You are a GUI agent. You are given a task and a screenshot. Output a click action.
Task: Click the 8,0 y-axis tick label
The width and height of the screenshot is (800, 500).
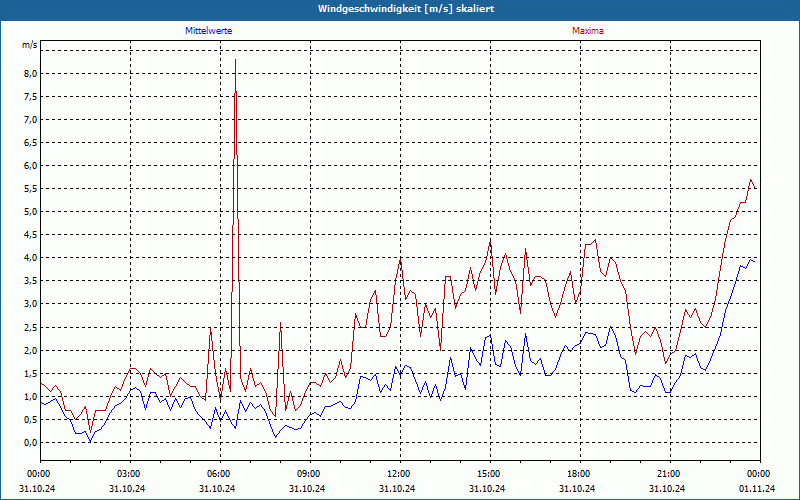pyautogui.click(x=30, y=73)
